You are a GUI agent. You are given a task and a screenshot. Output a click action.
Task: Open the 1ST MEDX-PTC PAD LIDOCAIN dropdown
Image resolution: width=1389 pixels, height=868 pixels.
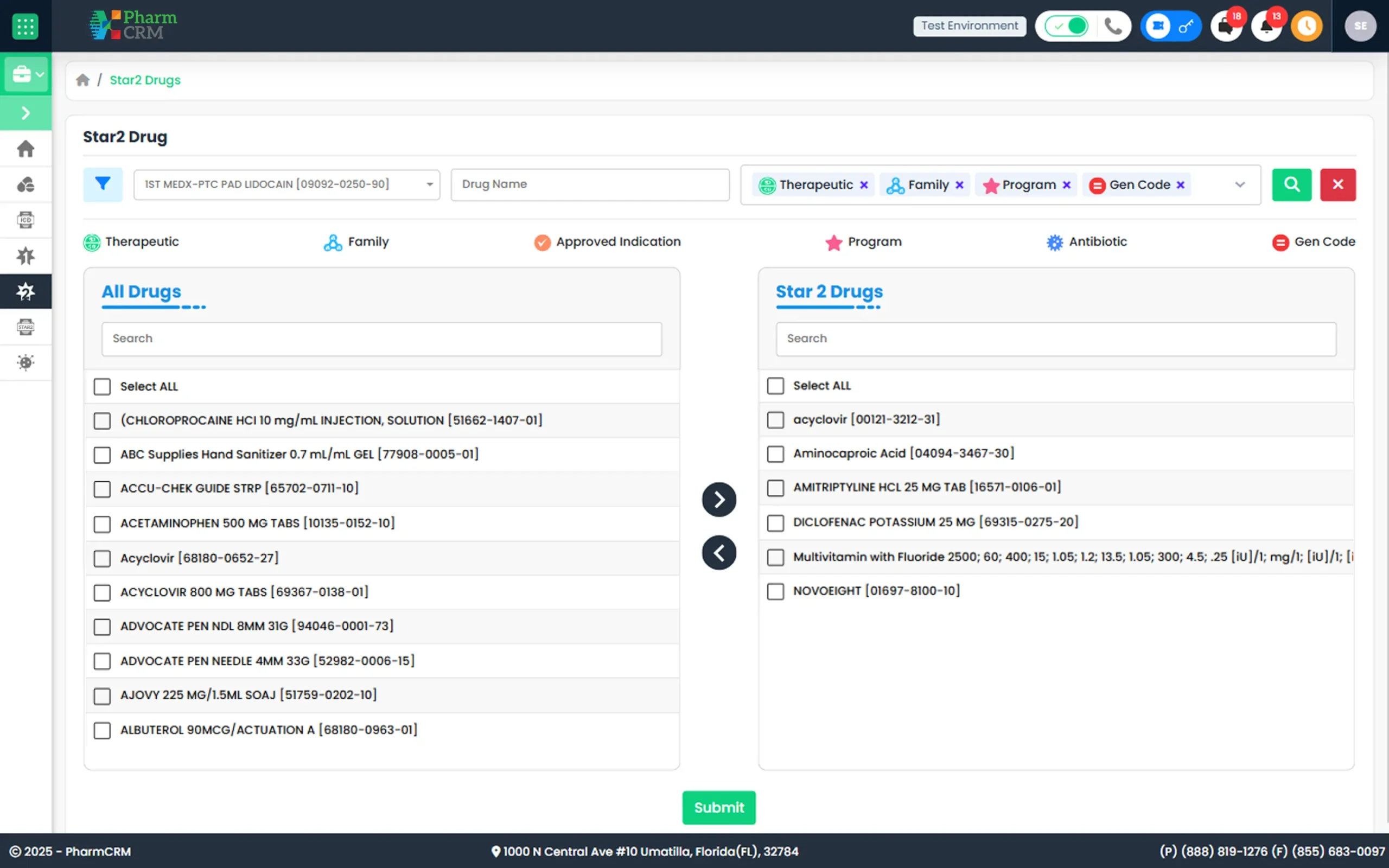coord(287,184)
